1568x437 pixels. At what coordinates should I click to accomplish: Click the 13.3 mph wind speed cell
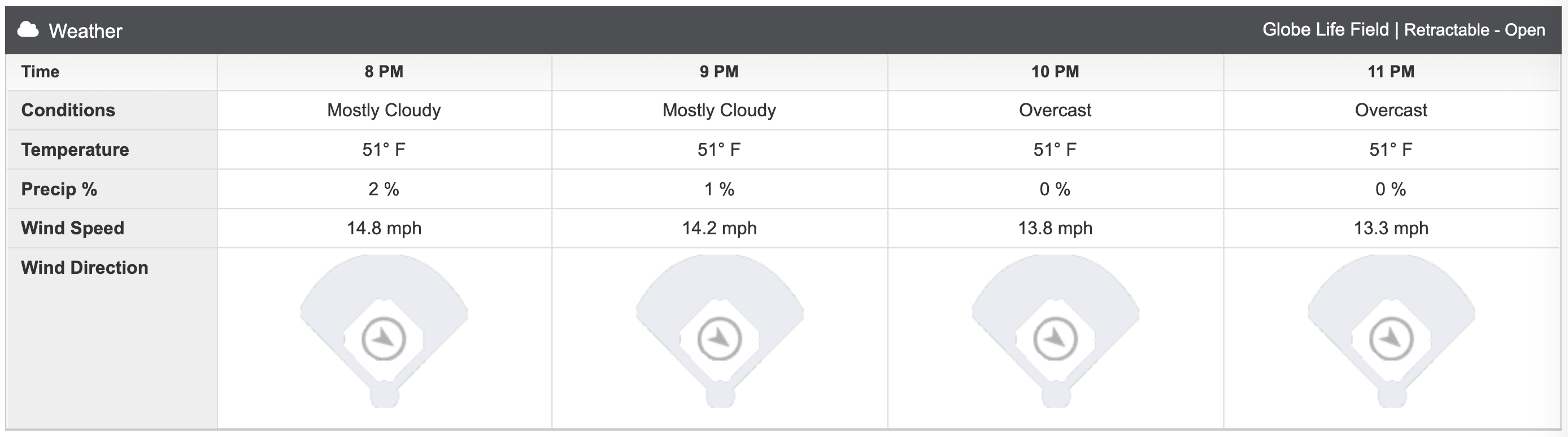[1391, 228]
